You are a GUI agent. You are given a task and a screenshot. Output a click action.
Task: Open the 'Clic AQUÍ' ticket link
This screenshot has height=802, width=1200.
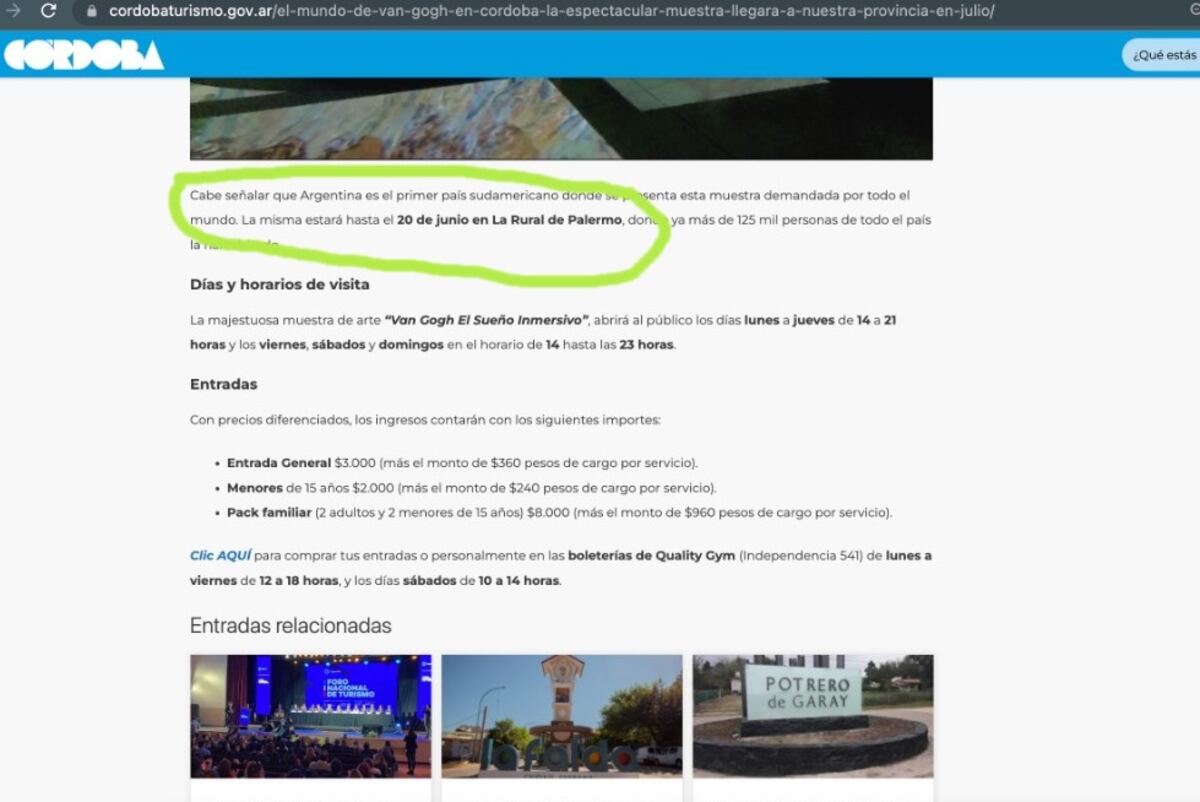point(220,555)
